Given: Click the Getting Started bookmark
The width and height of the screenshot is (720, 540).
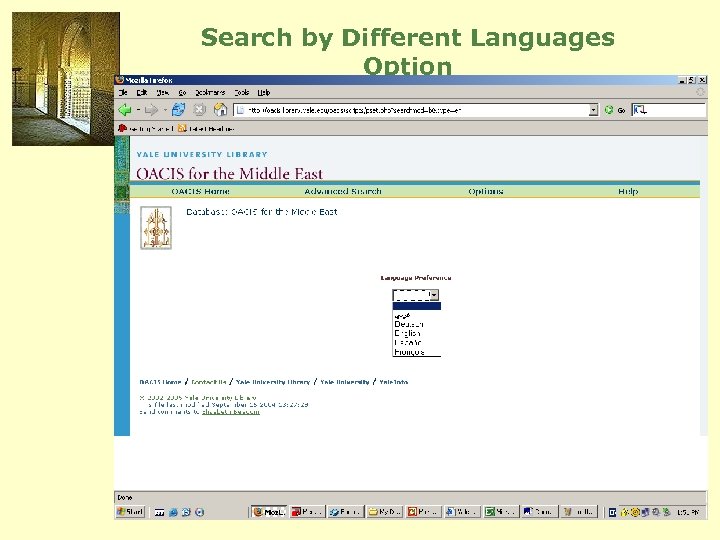Looking at the screenshot, I should 146,129.
